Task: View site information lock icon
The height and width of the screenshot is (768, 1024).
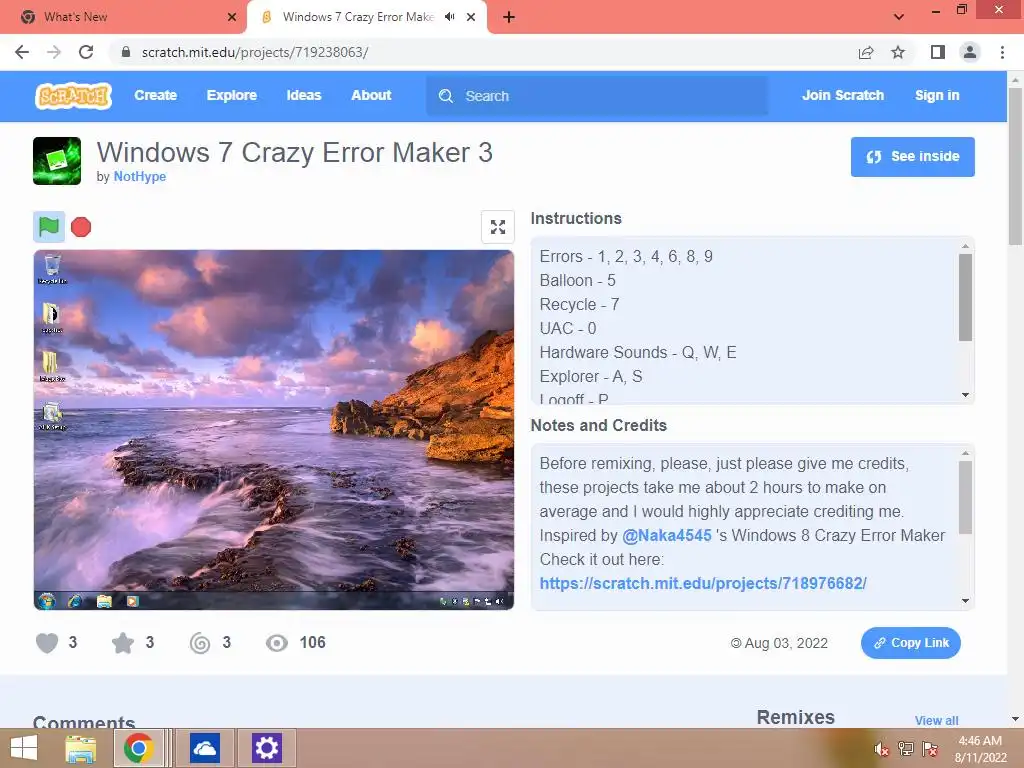Action: [126, 52]
